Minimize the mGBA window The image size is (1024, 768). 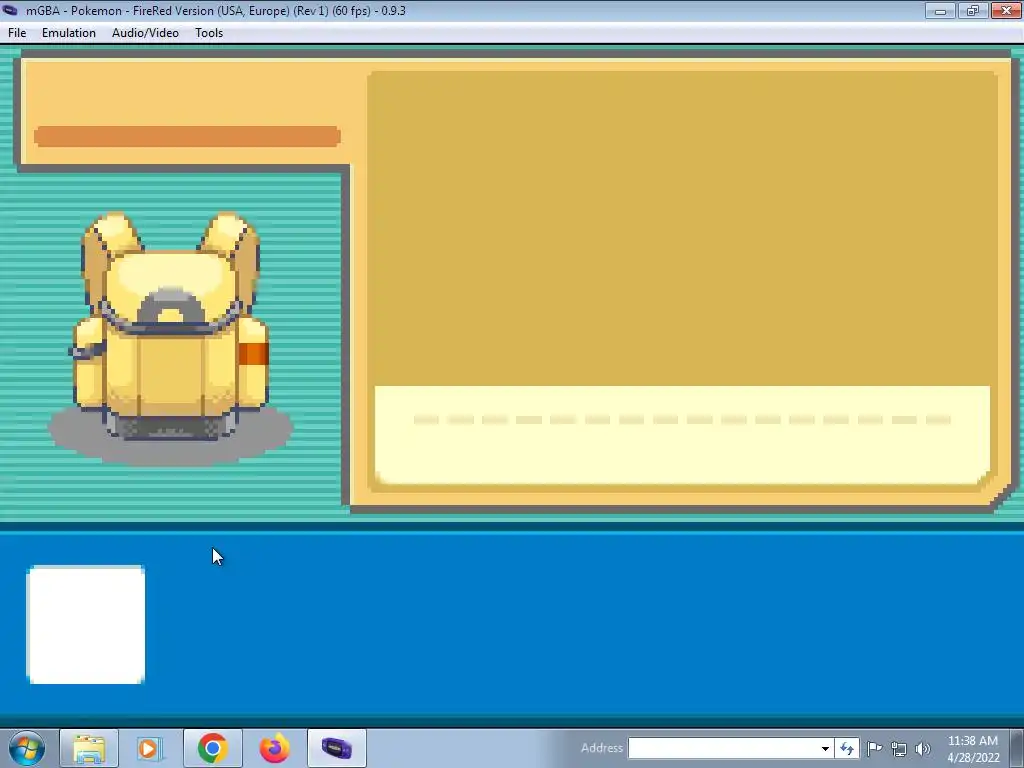pos(940,10)
